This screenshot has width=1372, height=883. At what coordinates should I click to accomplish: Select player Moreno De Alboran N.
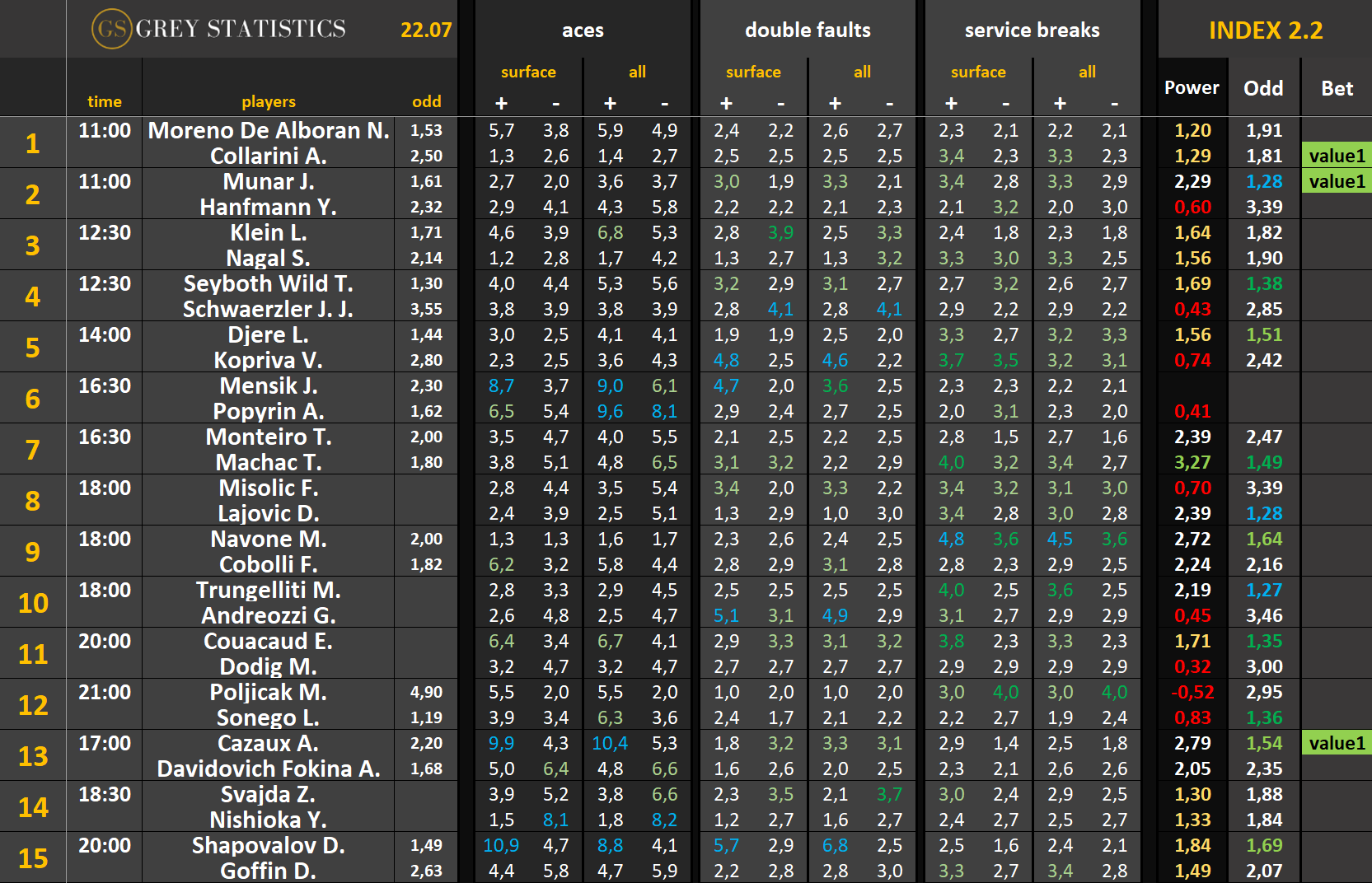(269, 130)
